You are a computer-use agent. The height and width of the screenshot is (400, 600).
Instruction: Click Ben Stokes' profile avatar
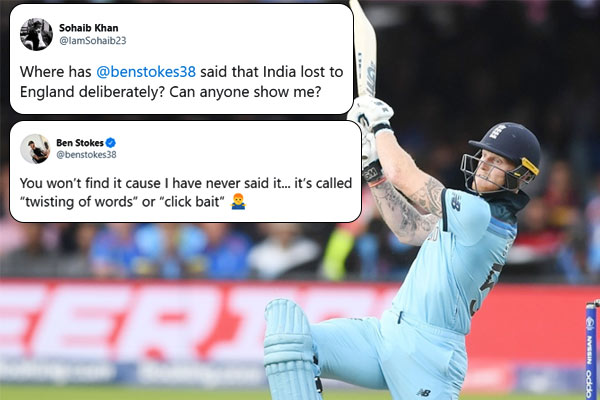(x=35, y=149)
